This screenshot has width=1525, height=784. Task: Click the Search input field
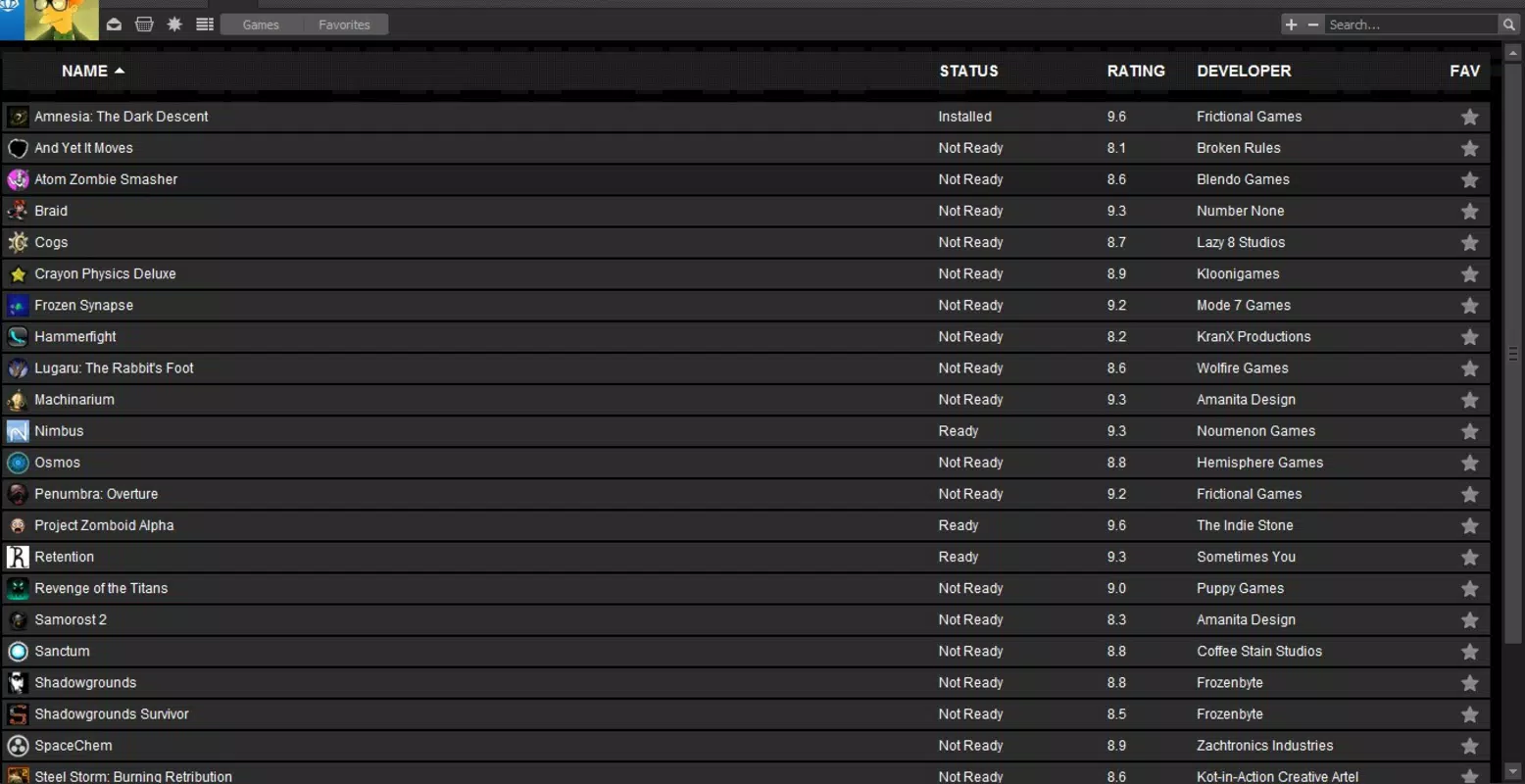(x=1411, y=24)
